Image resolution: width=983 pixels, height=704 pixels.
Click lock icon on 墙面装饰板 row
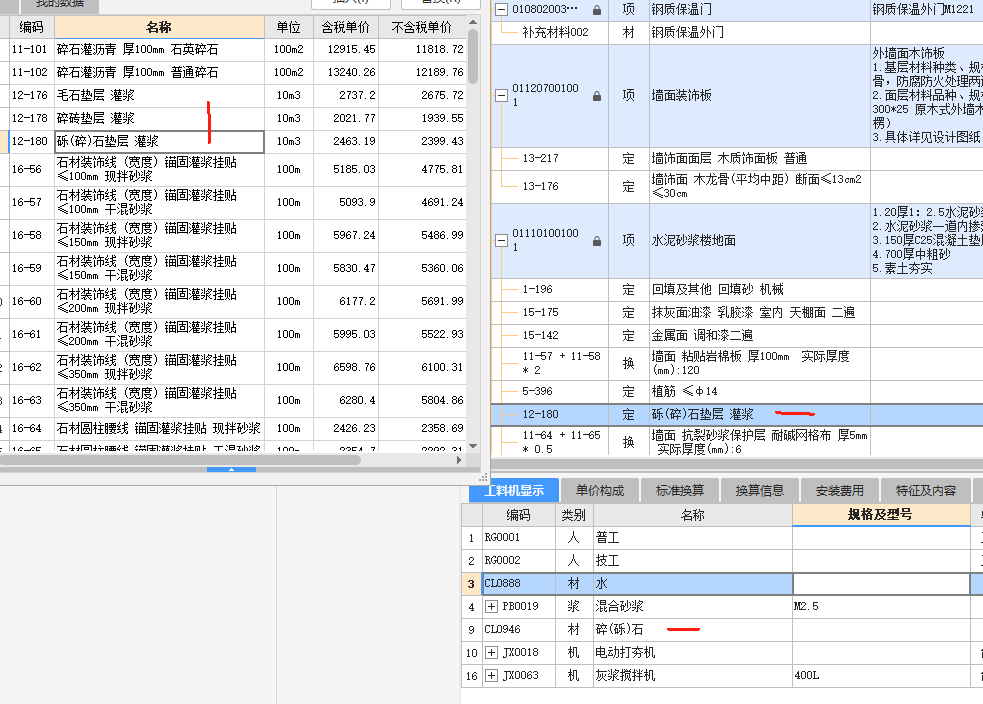[597, 96]
